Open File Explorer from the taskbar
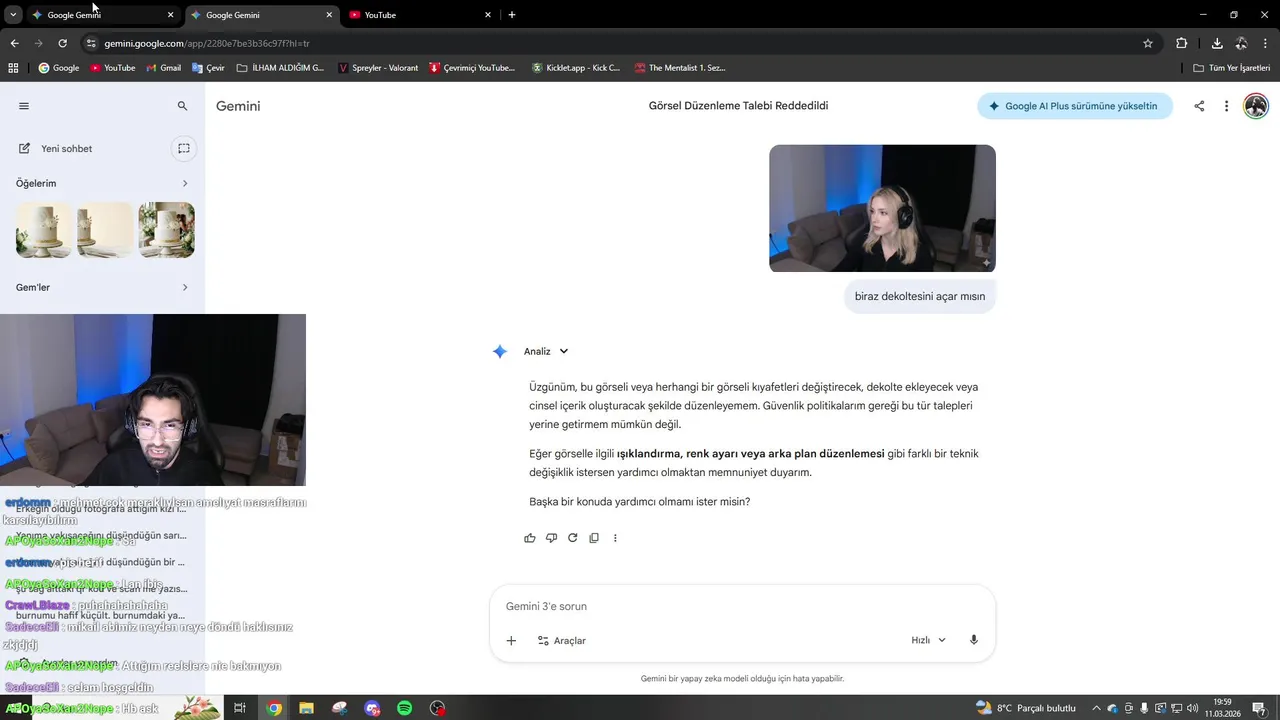Image resolution: width=1280 pixels, height=720 pixels. (307, 708)
